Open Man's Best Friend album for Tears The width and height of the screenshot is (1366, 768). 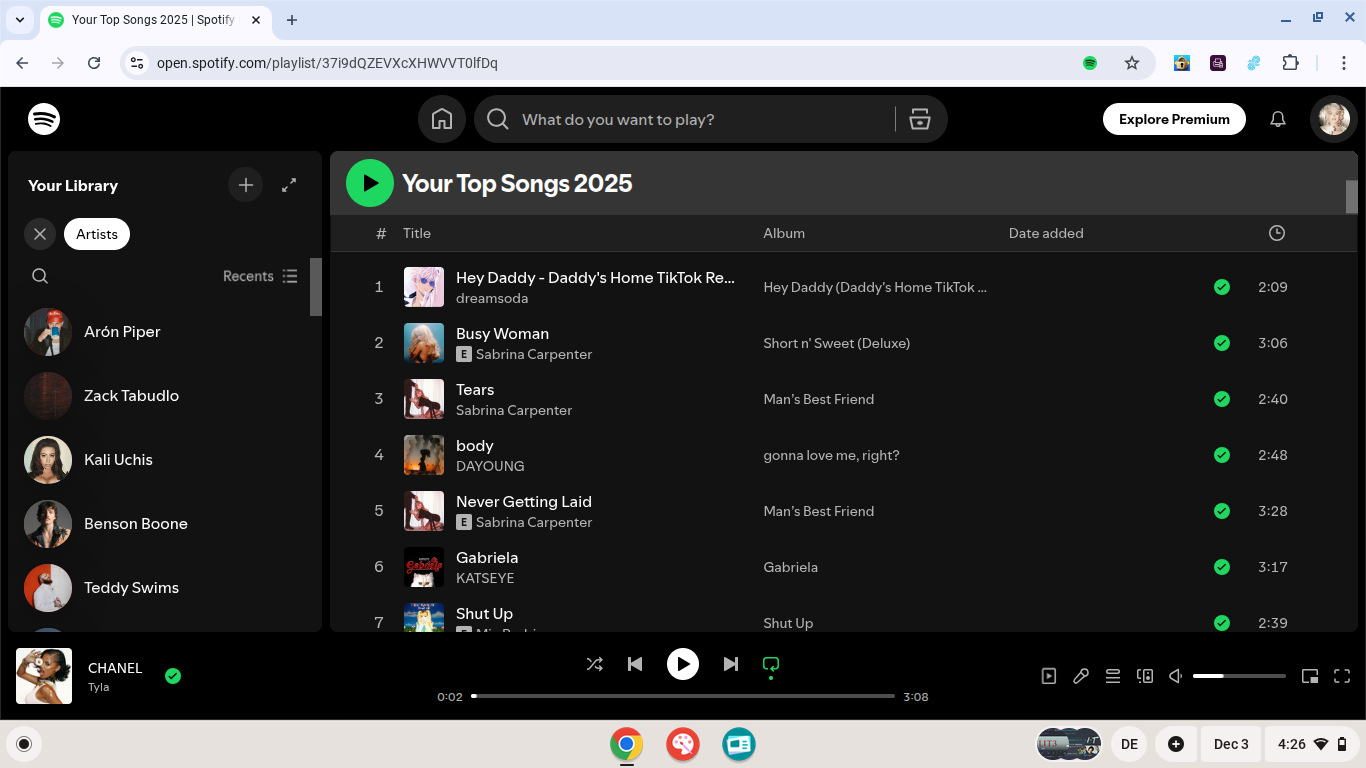pos(818,399)
